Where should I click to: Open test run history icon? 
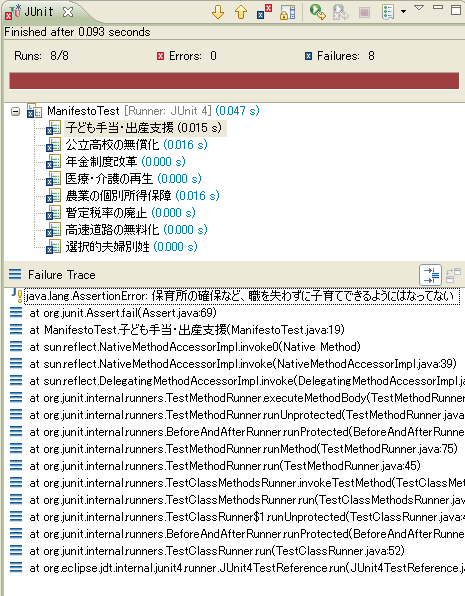(x=387, y=12)
